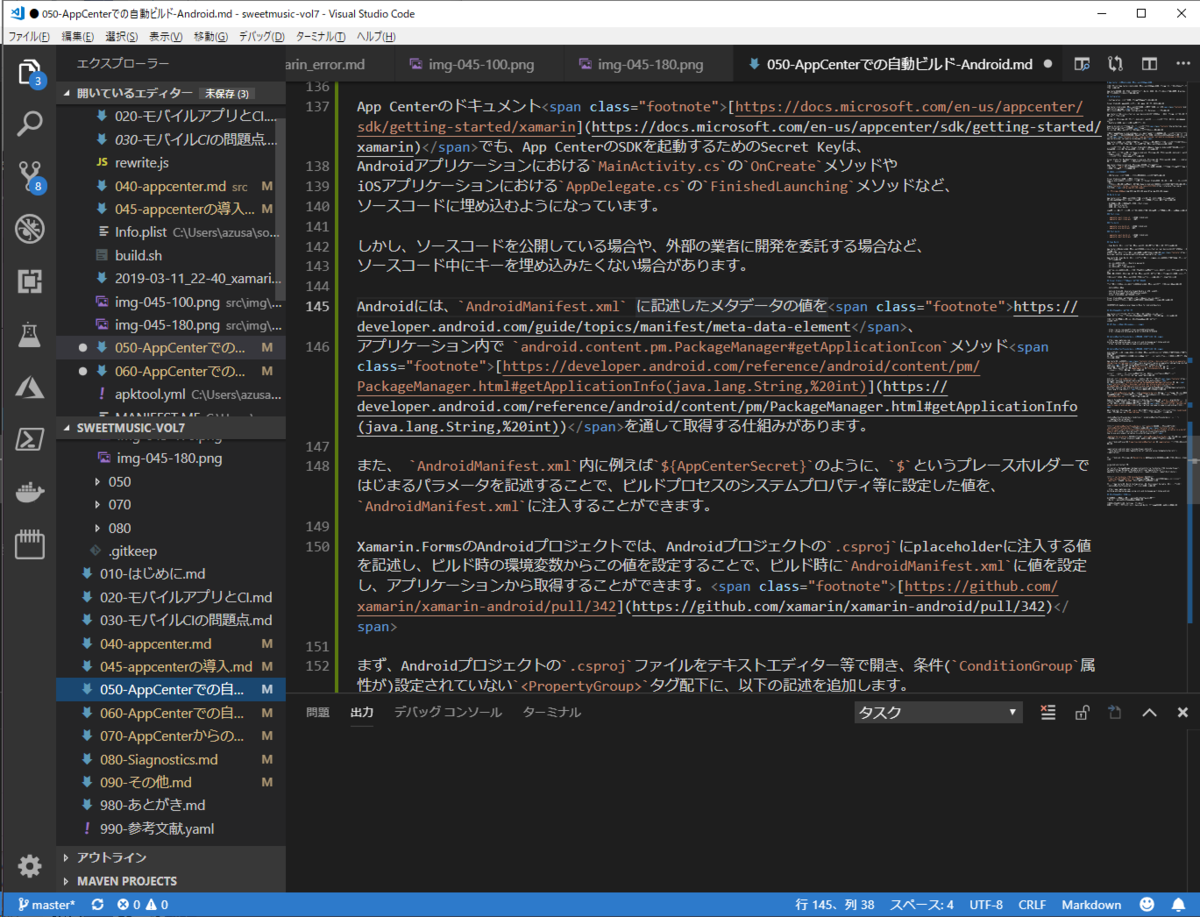This screenshot has width=1200, height=917.
Task: Show errors and warnings count in status bar
Action: click(x=142, y=905)
